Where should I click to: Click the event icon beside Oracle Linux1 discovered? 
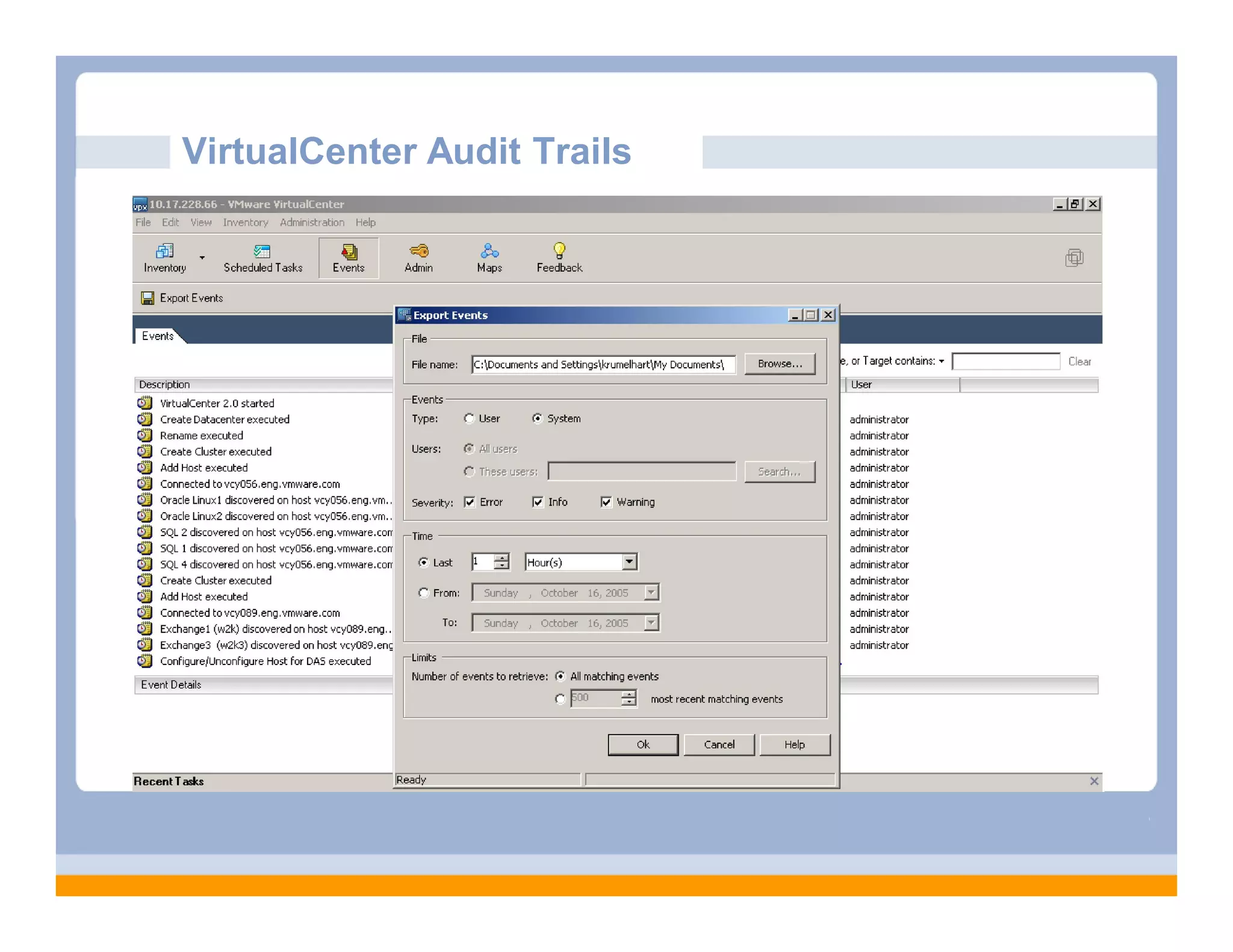click(x=144, y=499)
